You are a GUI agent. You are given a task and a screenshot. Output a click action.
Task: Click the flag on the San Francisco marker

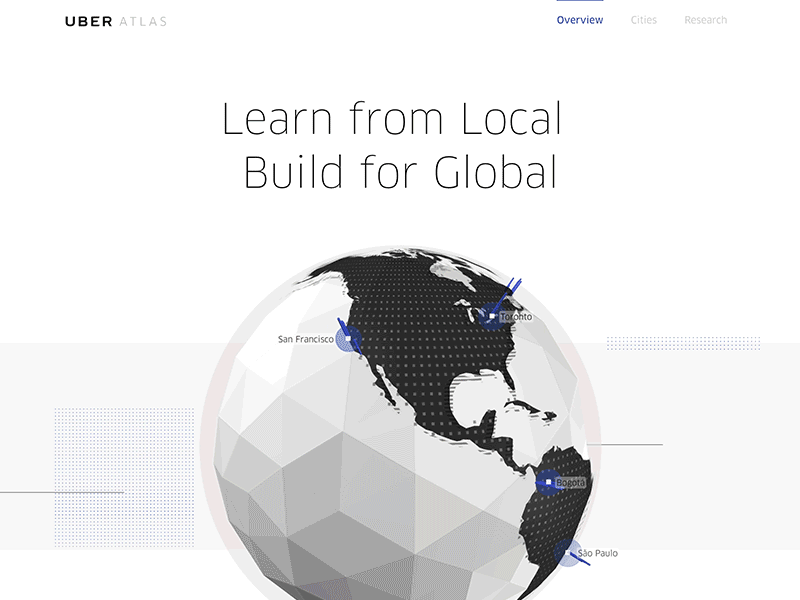click(341, 322)
